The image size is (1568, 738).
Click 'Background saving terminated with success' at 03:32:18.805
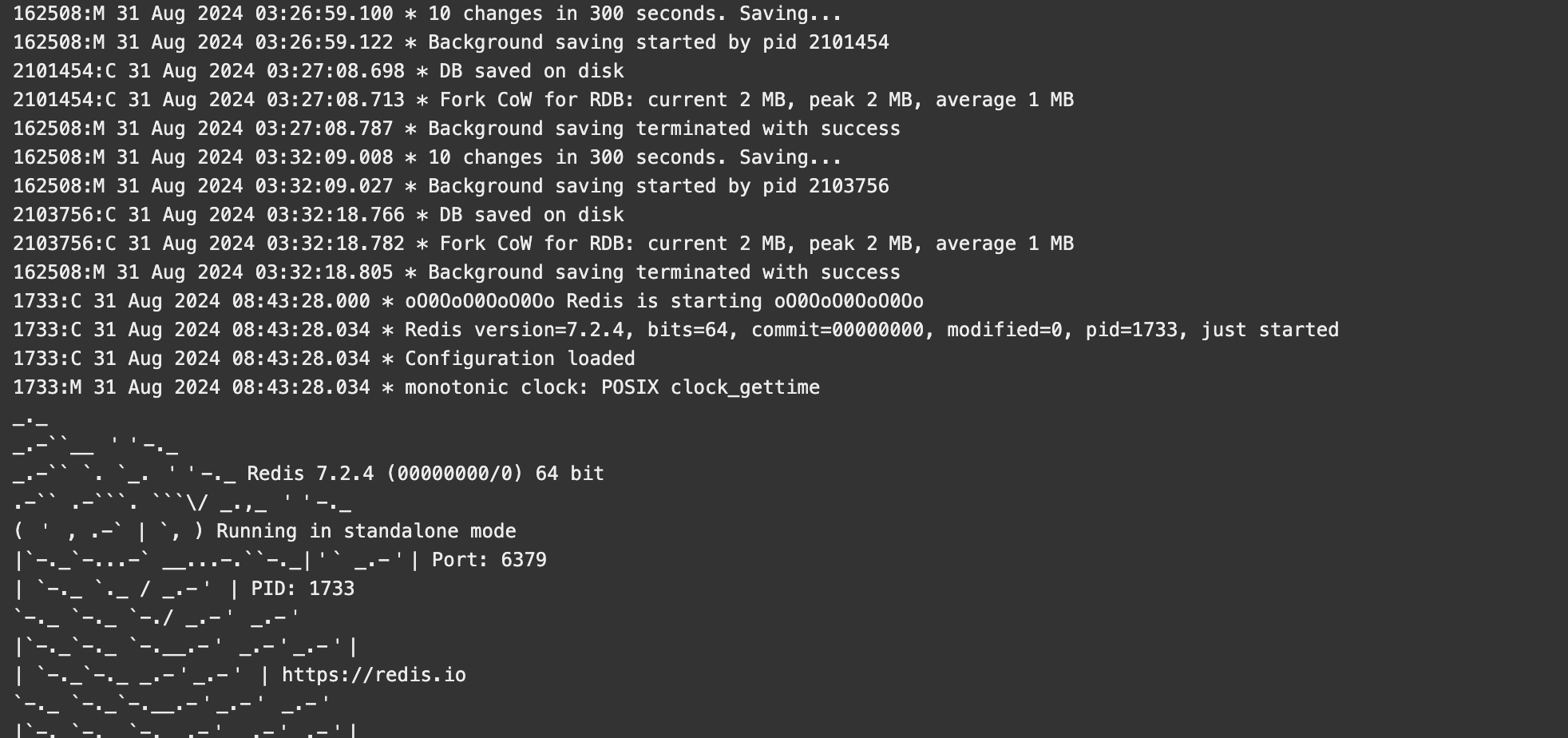point(664,272)
